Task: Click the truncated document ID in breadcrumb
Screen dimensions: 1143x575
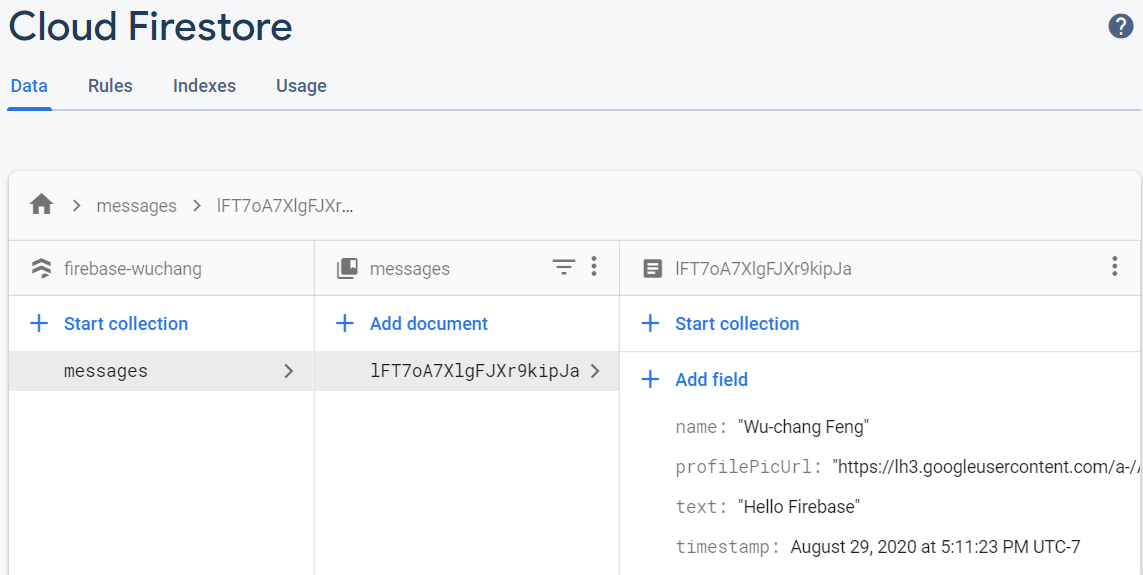Action: [285, 206]
